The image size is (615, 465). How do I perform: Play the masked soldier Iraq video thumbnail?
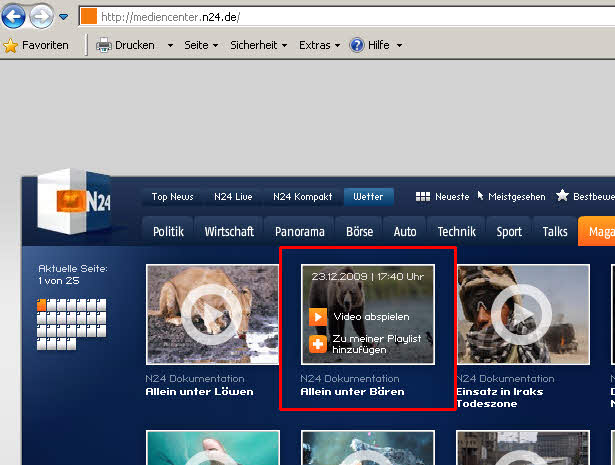click(523, 314)
